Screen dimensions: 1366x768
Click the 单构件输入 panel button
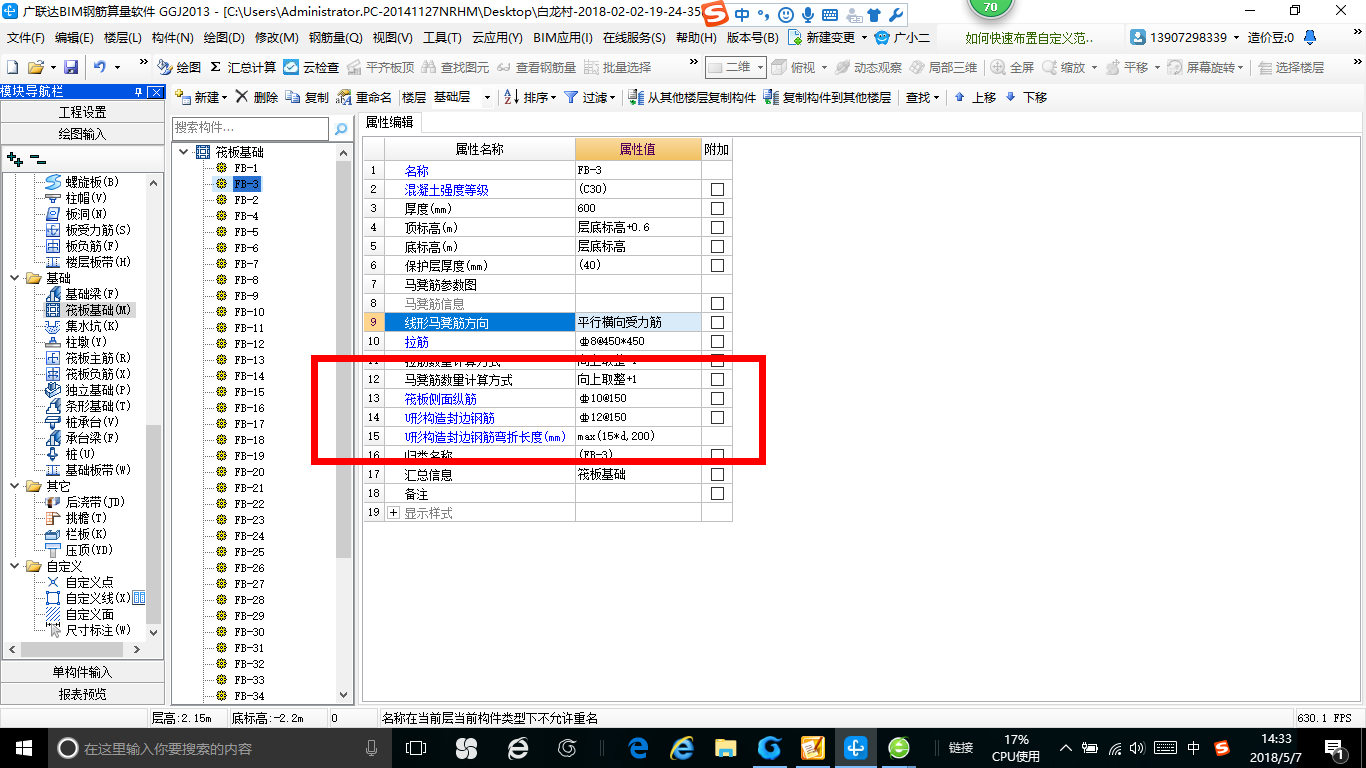coord(82,672)
